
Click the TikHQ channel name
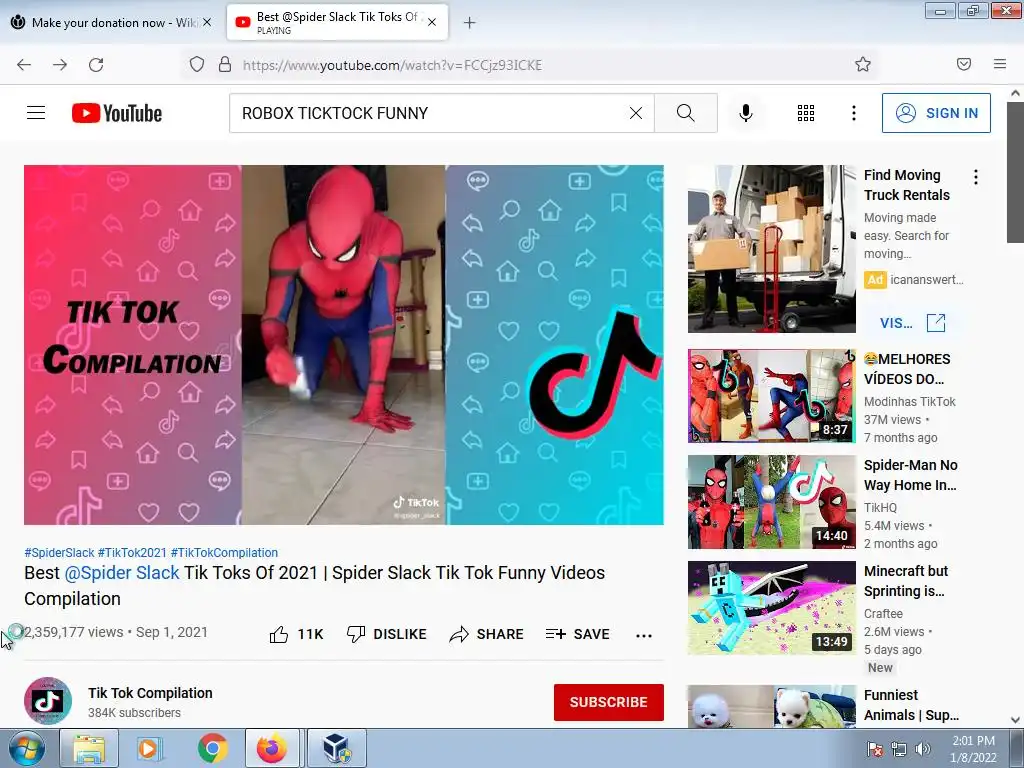[x=880, y=507]
